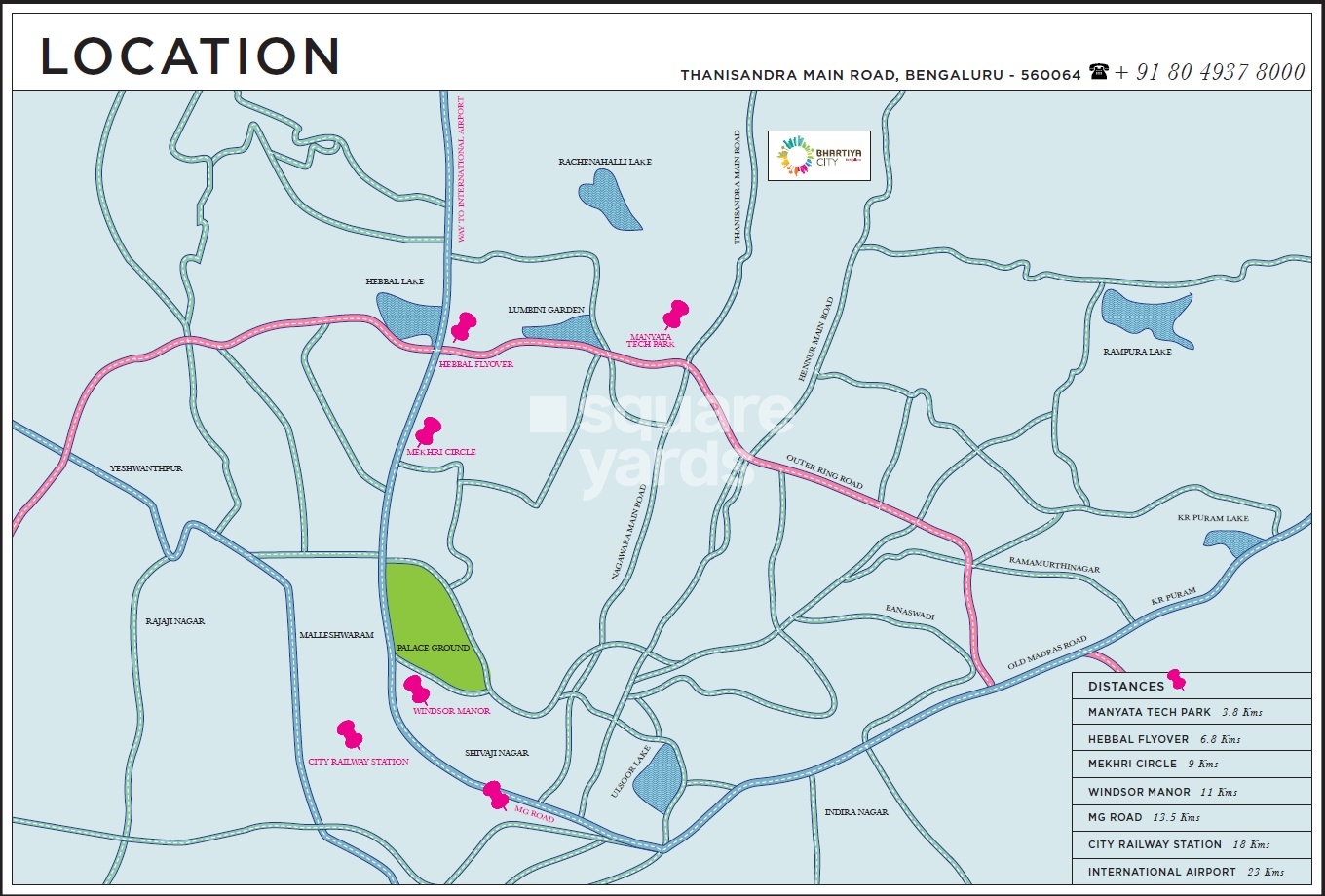Click the Indira Nagar label
This screenshot has width=1325, height=896.
click(856, 812)
